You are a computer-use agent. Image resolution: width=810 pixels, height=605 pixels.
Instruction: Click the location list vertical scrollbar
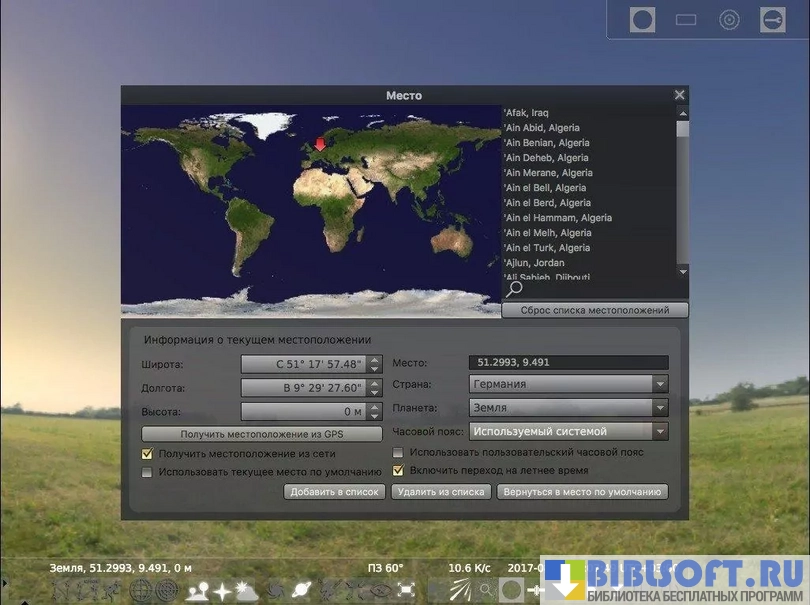(x=683, y=190)
